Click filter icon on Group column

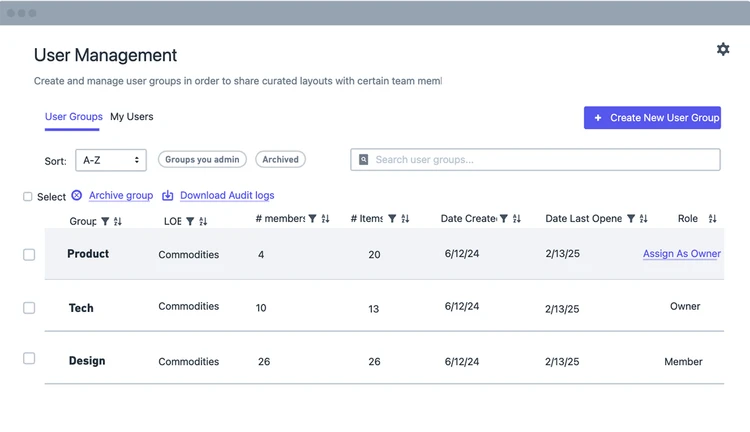pos(105,221)
